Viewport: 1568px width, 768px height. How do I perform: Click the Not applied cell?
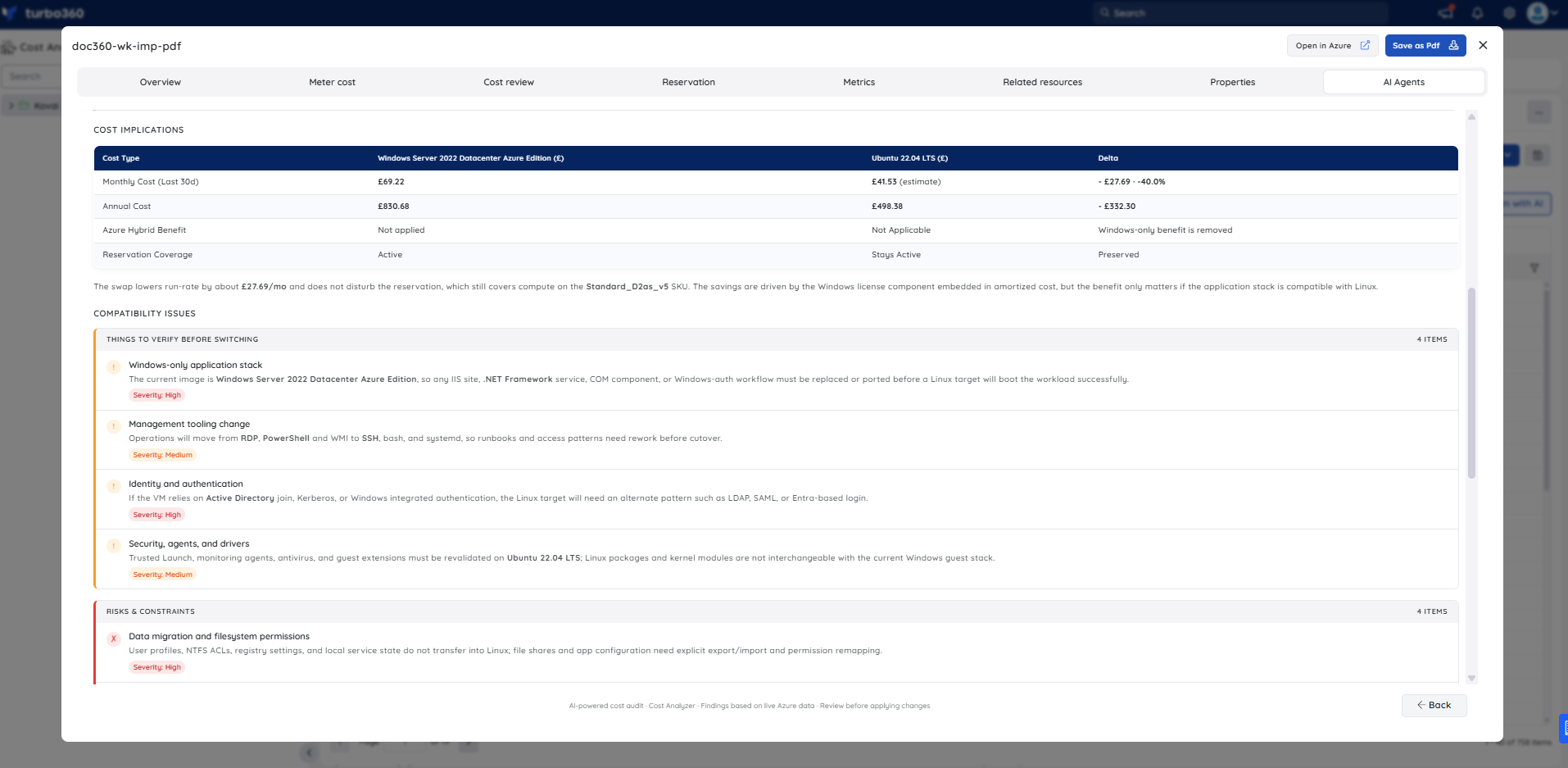(x=401, y=230)
